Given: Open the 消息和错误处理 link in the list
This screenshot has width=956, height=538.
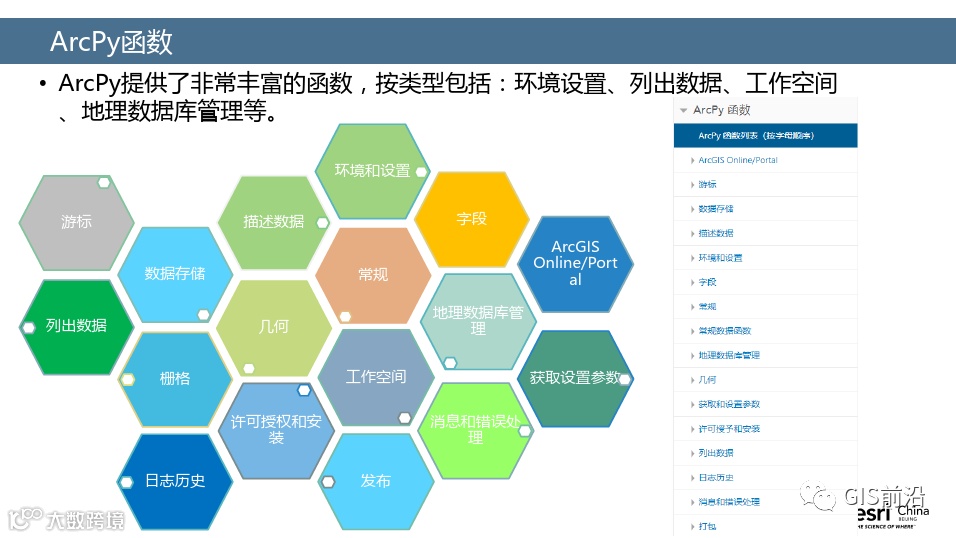Looking at the screenshot, I should [x=729, y=502].
